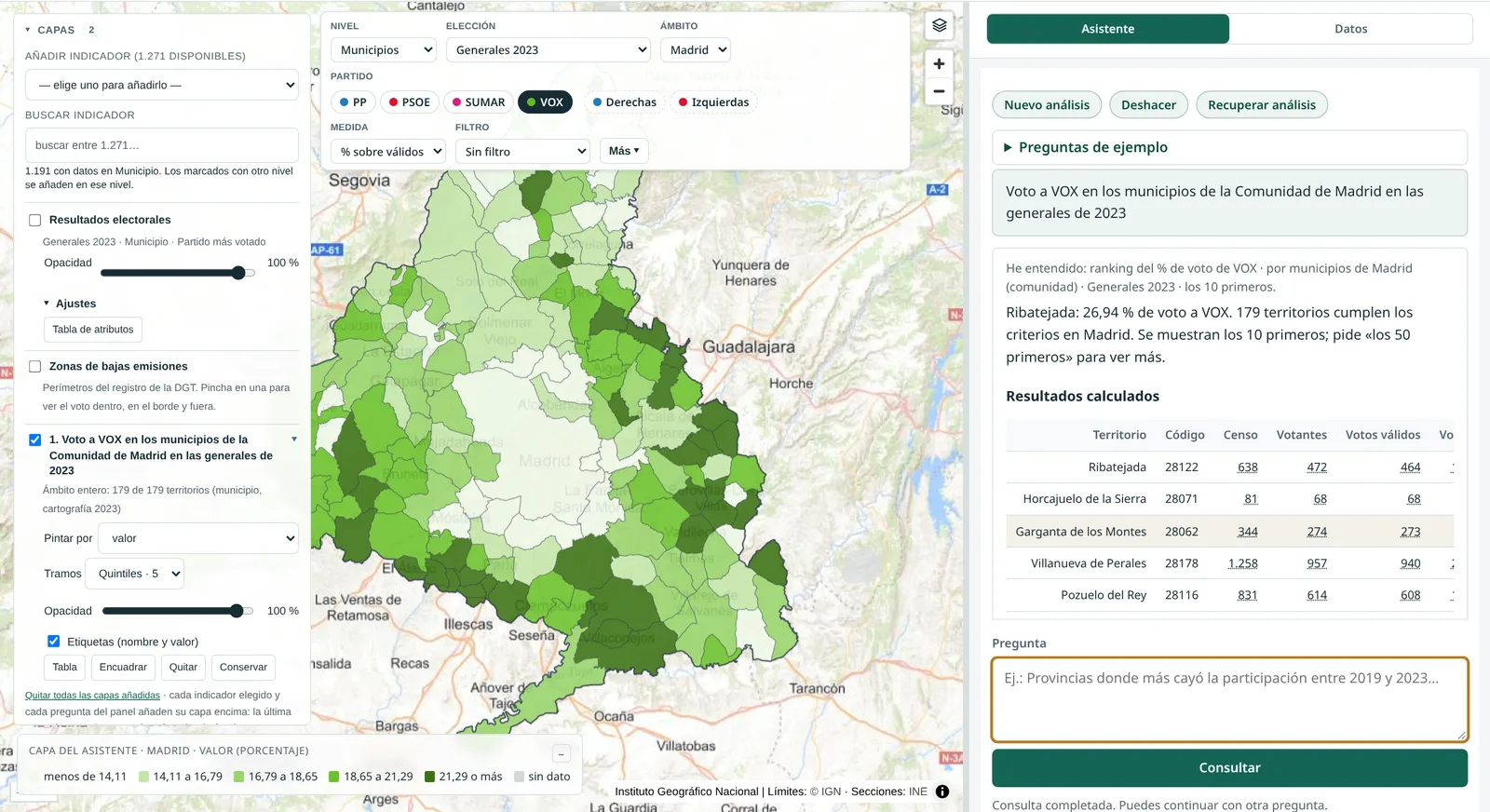
Task: Click Recuperar análisis button
Action: [x=1262, y=105]
